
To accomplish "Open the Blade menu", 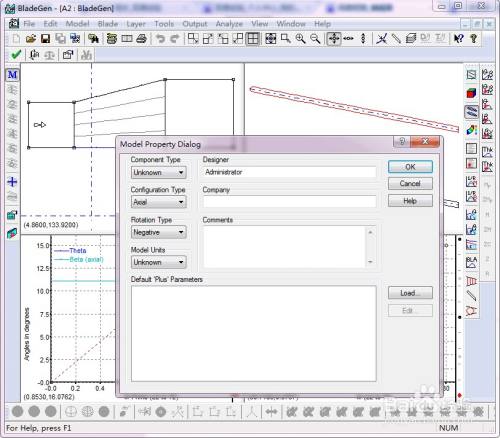I will tap(108, 24).
